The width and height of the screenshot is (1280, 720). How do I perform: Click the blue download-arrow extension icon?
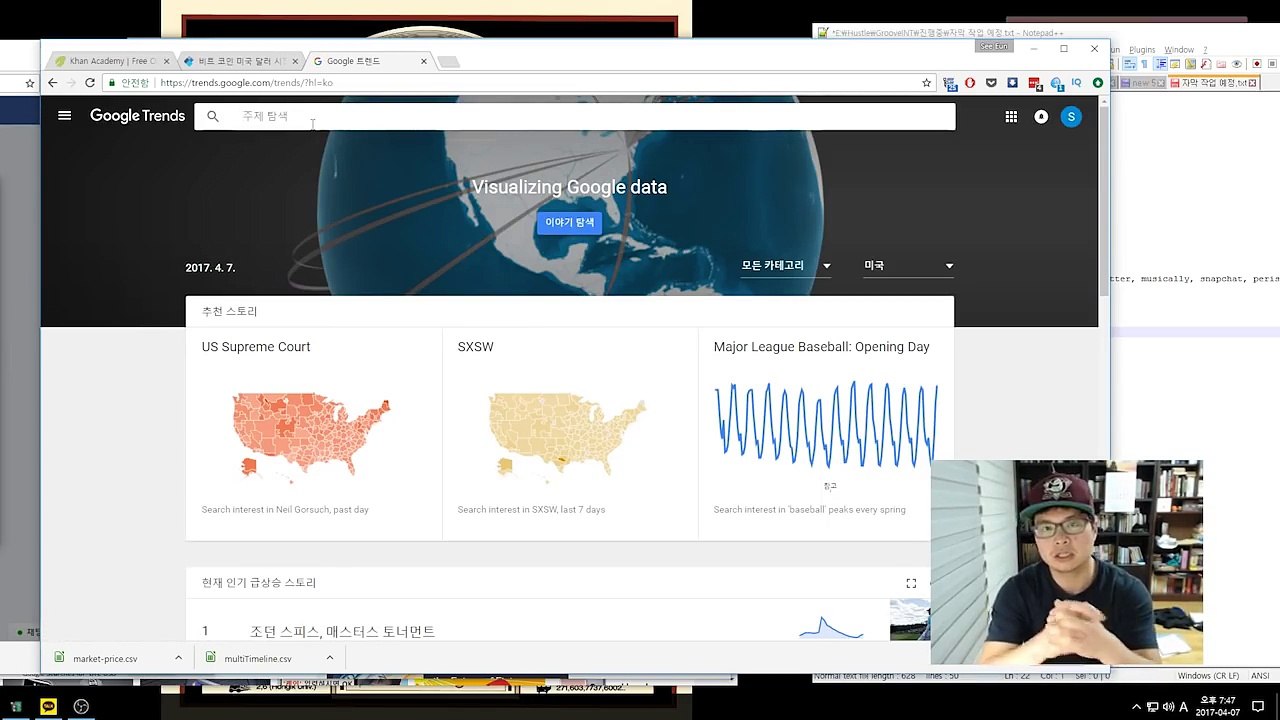pos(1013,83)
